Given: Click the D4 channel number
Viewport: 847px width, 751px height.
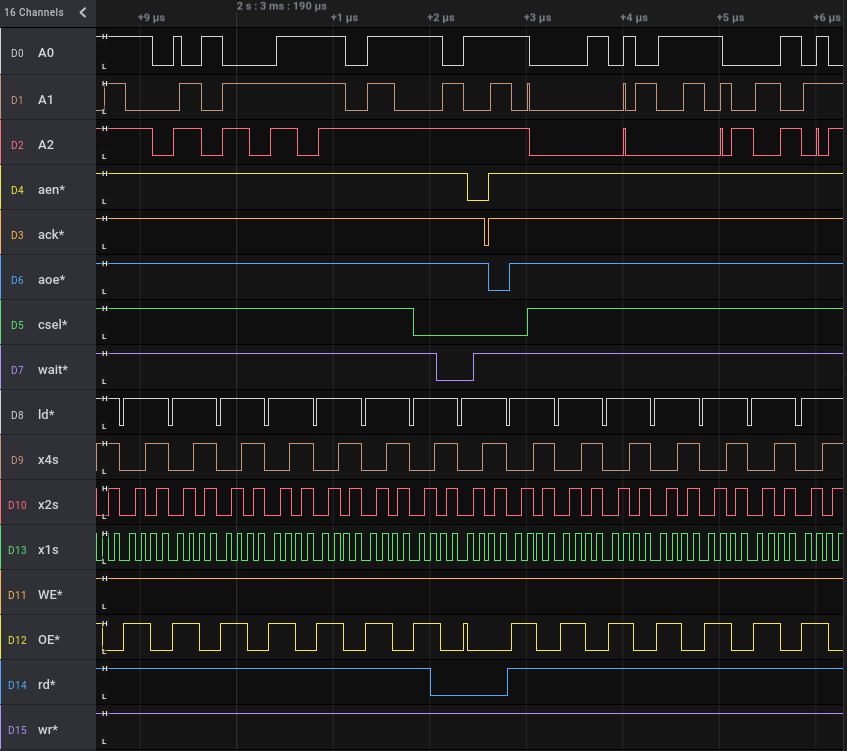Looking at the screenshot, I should [x=17, y=190].
